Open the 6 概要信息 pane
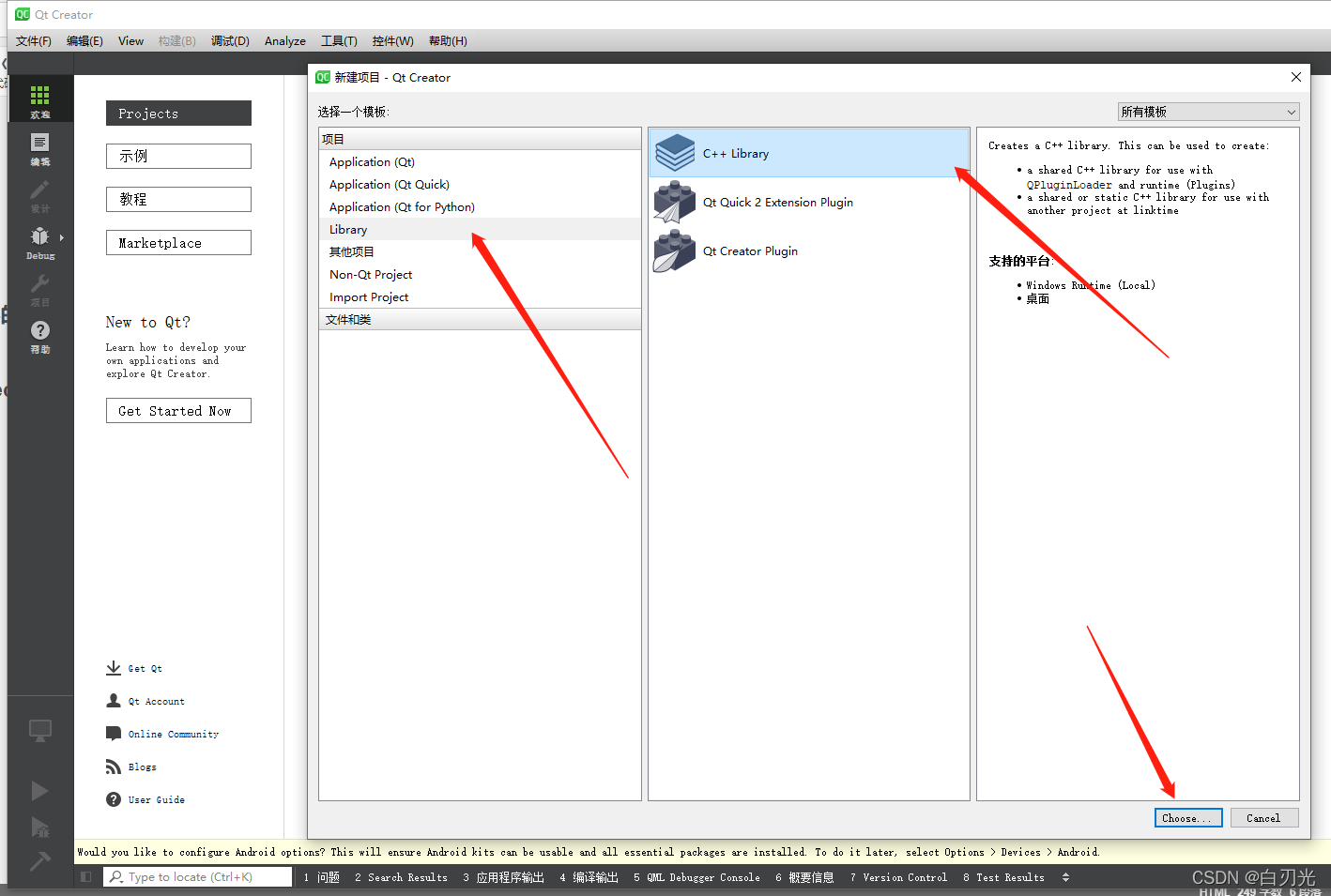Viewport: 1331px width, 896px height. pyautogui.click(x=805, y=877)
